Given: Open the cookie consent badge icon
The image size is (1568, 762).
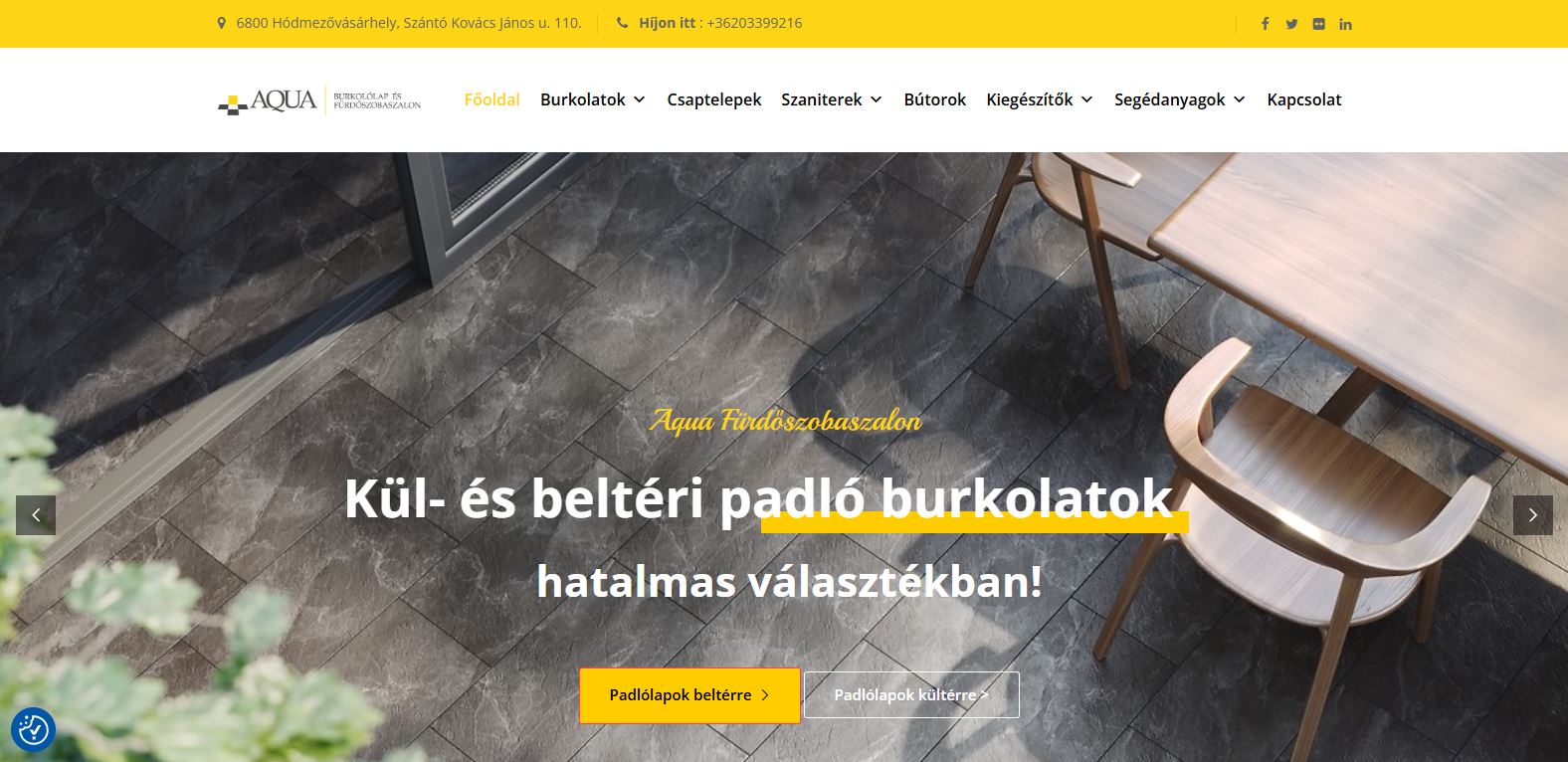Looking at the screenshot, I should (x=33, y=730).
